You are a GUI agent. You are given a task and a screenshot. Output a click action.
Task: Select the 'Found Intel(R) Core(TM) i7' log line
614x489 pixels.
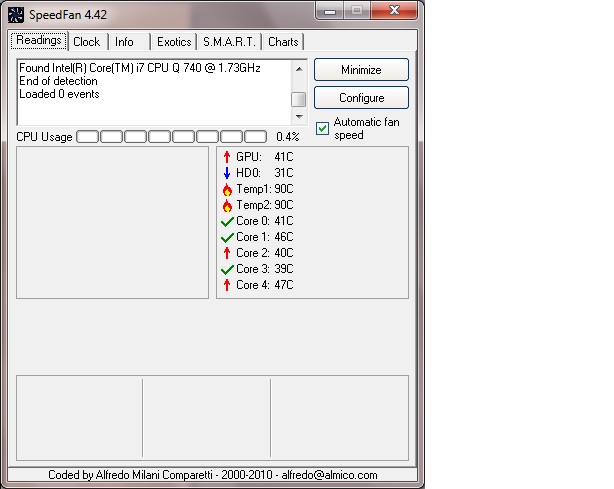[x=140, y=68]
